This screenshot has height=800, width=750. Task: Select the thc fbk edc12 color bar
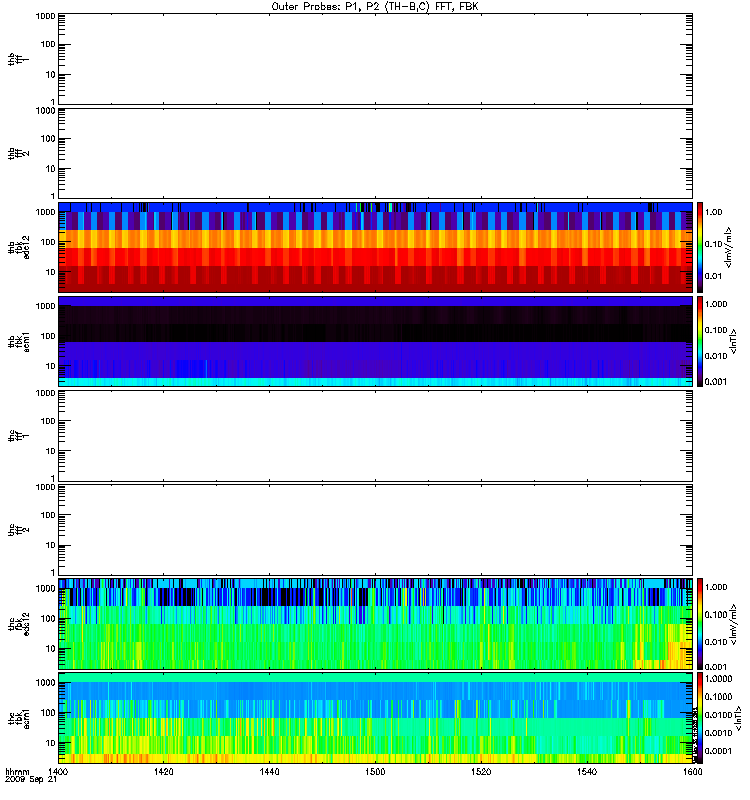[x=699, y=623]
